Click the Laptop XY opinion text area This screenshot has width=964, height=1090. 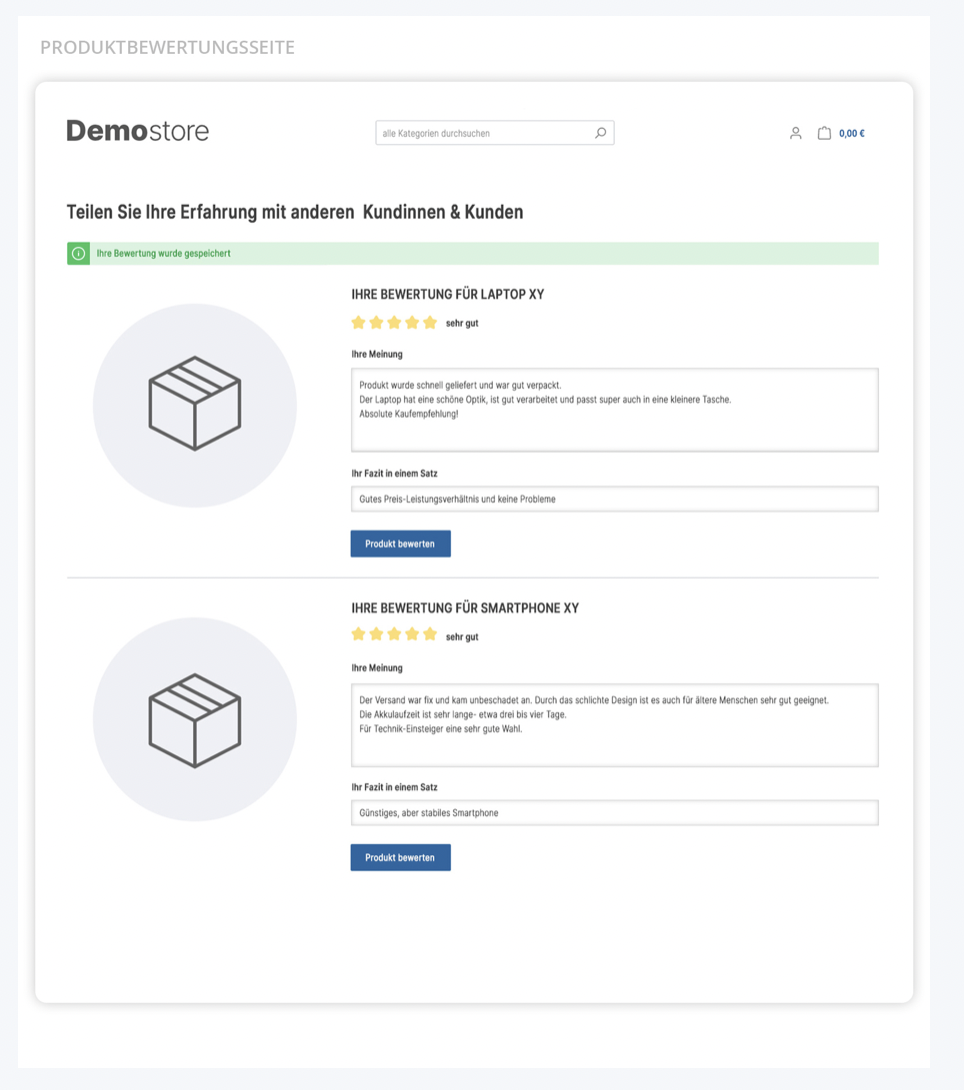(614, 410)
